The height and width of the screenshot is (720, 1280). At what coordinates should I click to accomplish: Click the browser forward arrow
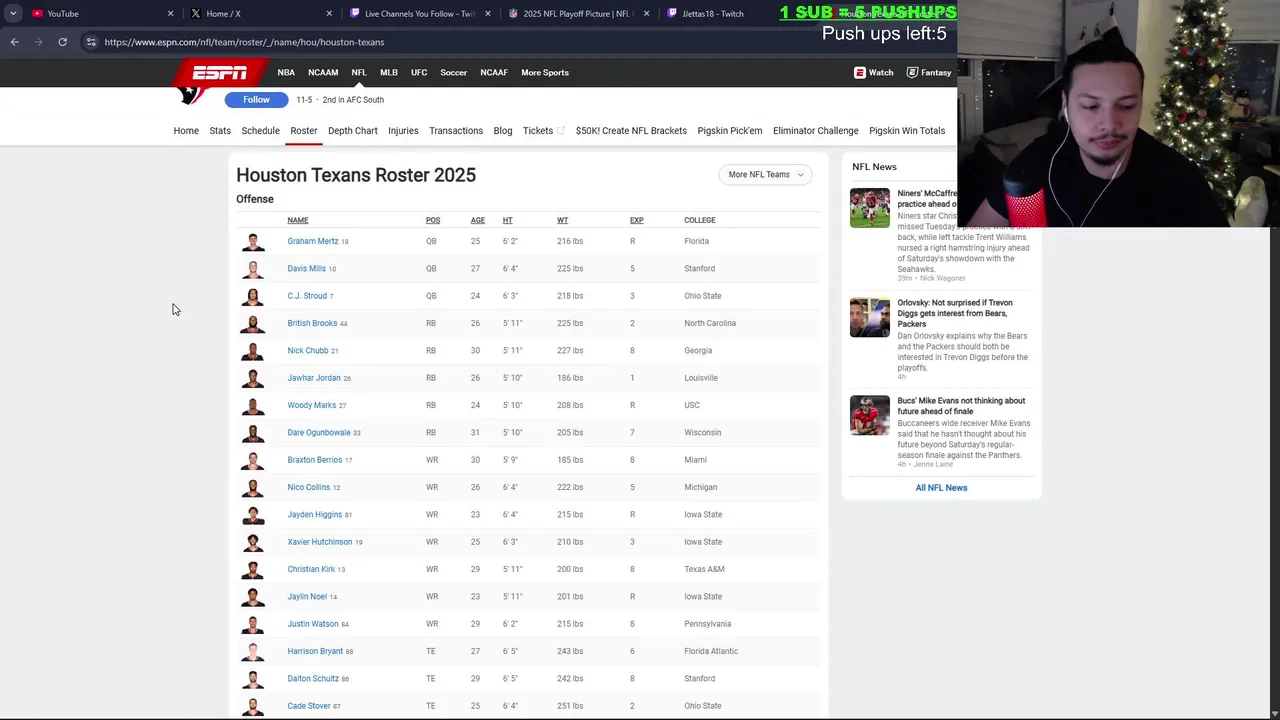(x=39, y=42)
